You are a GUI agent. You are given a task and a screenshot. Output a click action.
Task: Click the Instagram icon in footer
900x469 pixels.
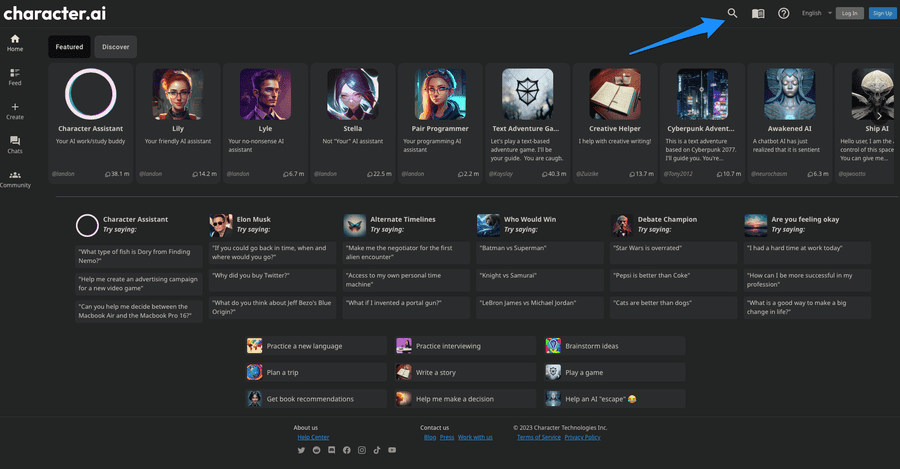coord(362,450)
